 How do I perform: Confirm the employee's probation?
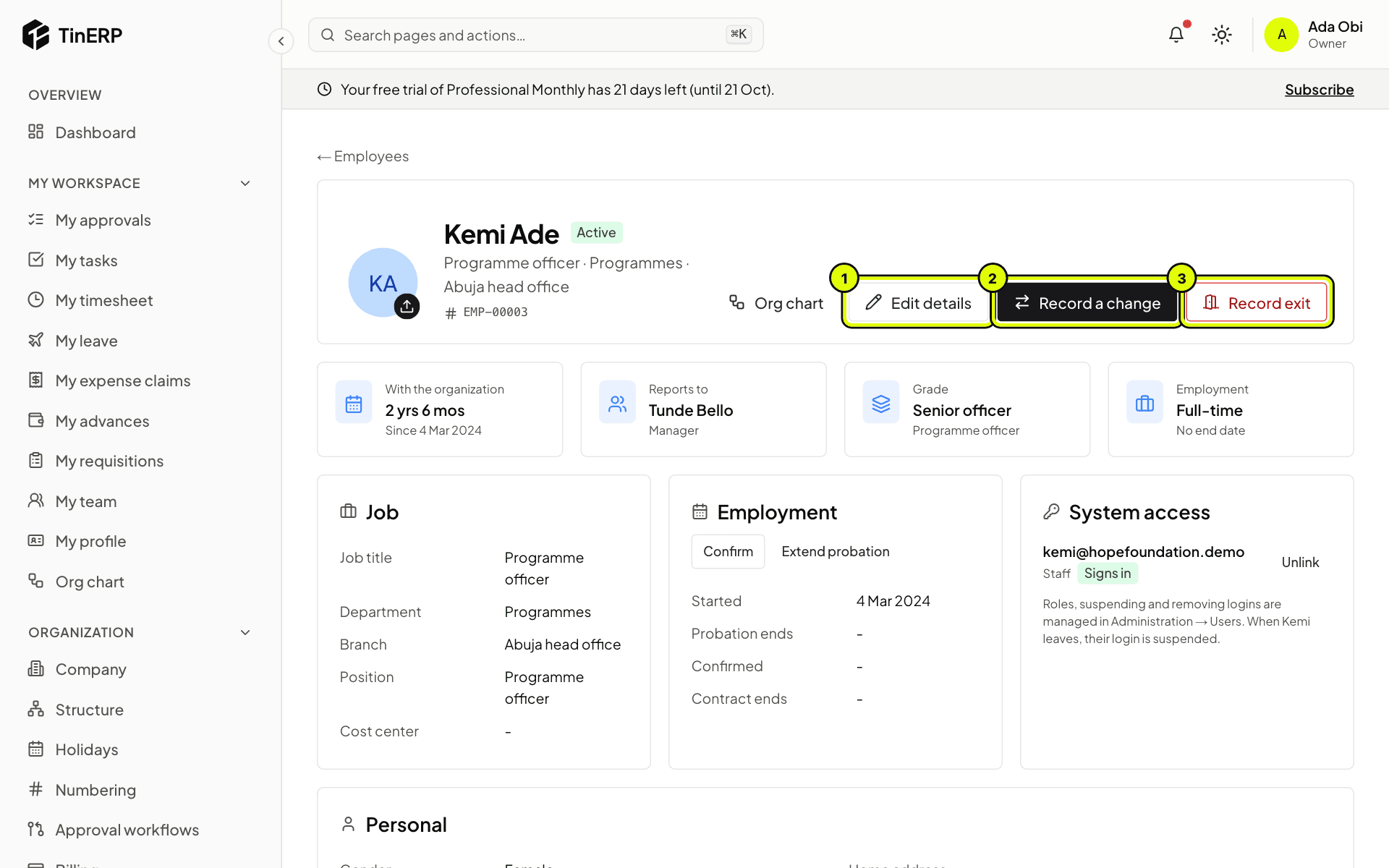point(728,551)
